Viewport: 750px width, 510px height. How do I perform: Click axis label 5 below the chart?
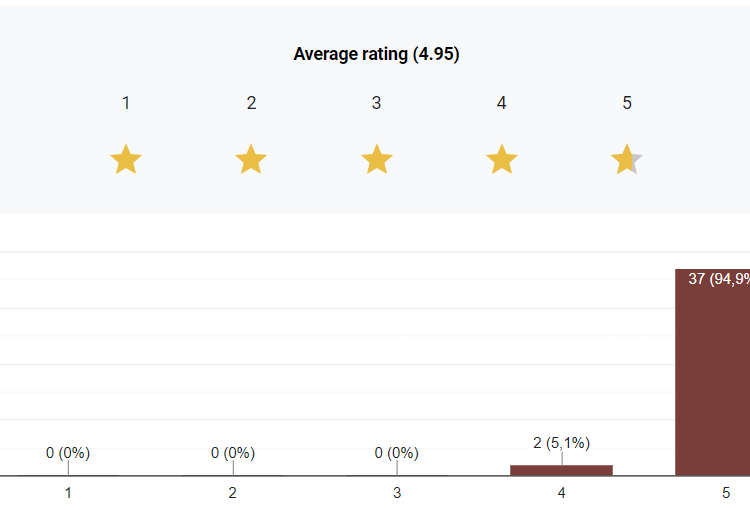[726, 492]
